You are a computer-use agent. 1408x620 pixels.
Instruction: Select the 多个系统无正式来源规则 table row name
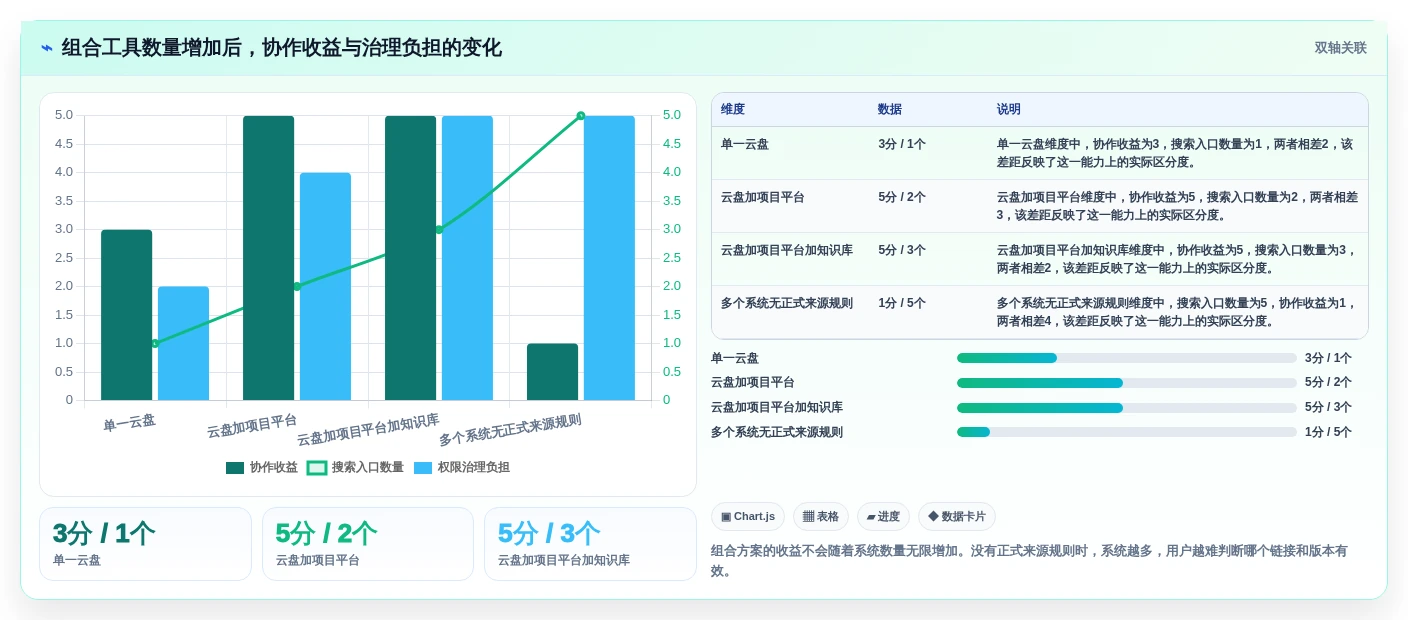787,303
